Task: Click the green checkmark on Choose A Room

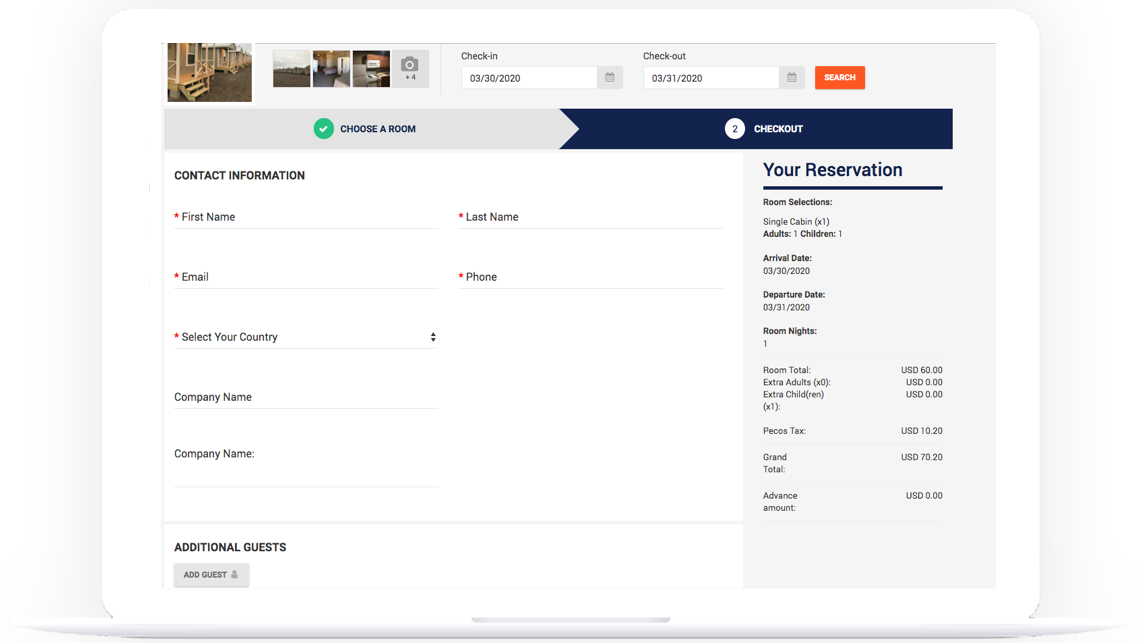Action: tap(323, 128)
